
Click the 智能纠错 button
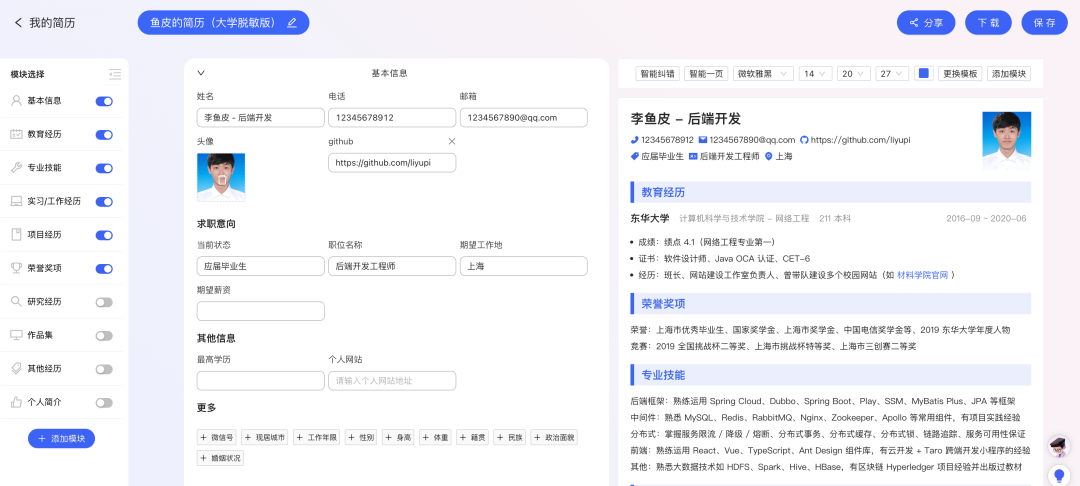658,74
